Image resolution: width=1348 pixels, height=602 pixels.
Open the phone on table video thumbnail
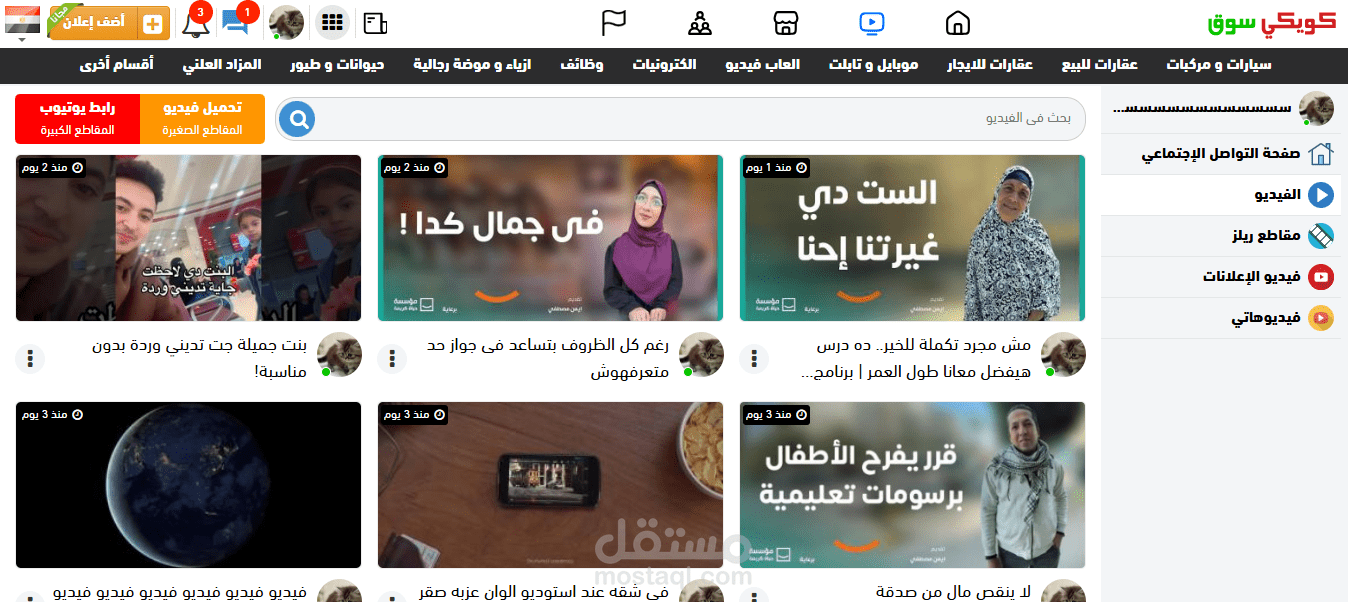(550, 485)
